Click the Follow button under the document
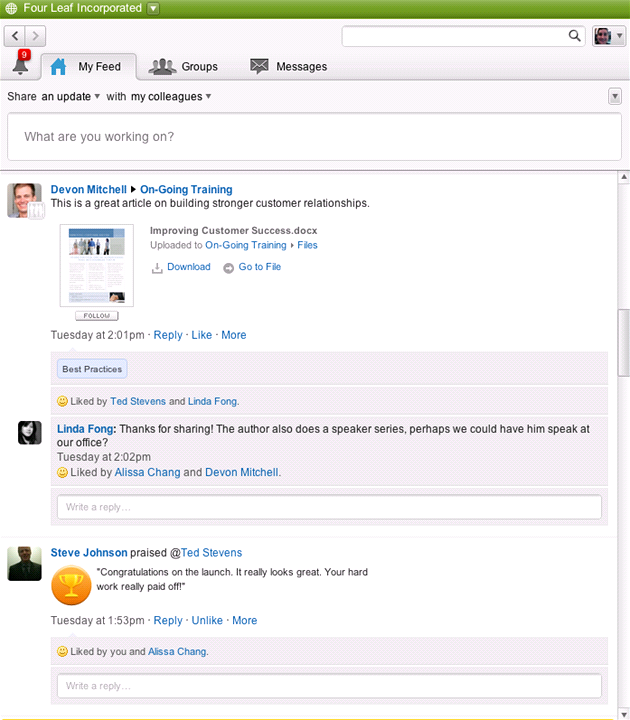This screenshot has width=630, height=720. 96,316
